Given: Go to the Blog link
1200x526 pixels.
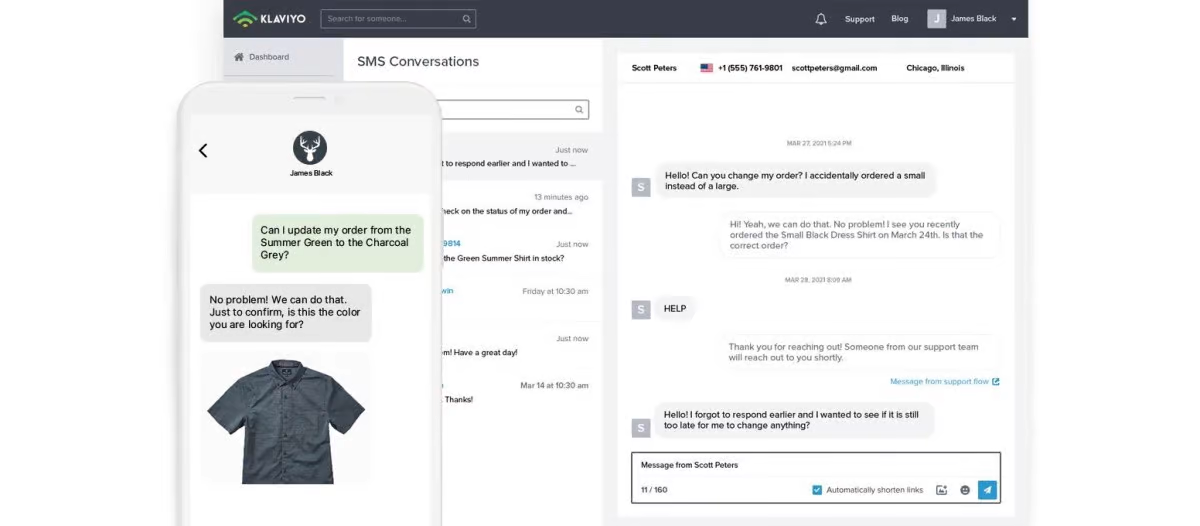Looking at the screenshot, I should (900, 19).
